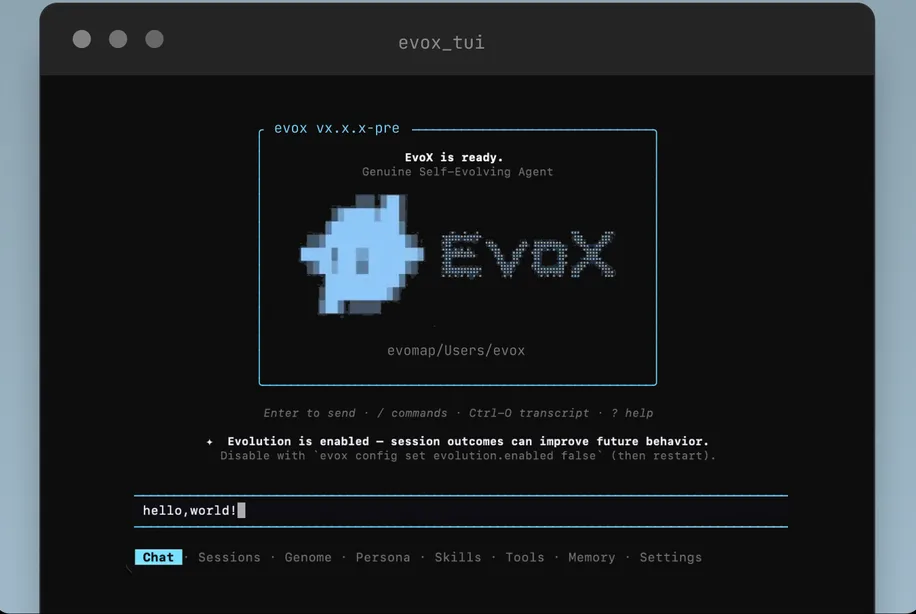Image resolution: width=916 pixels, height=614 pixels.
Task: Open the Skills tab
Action: click(x=457, y=557)
